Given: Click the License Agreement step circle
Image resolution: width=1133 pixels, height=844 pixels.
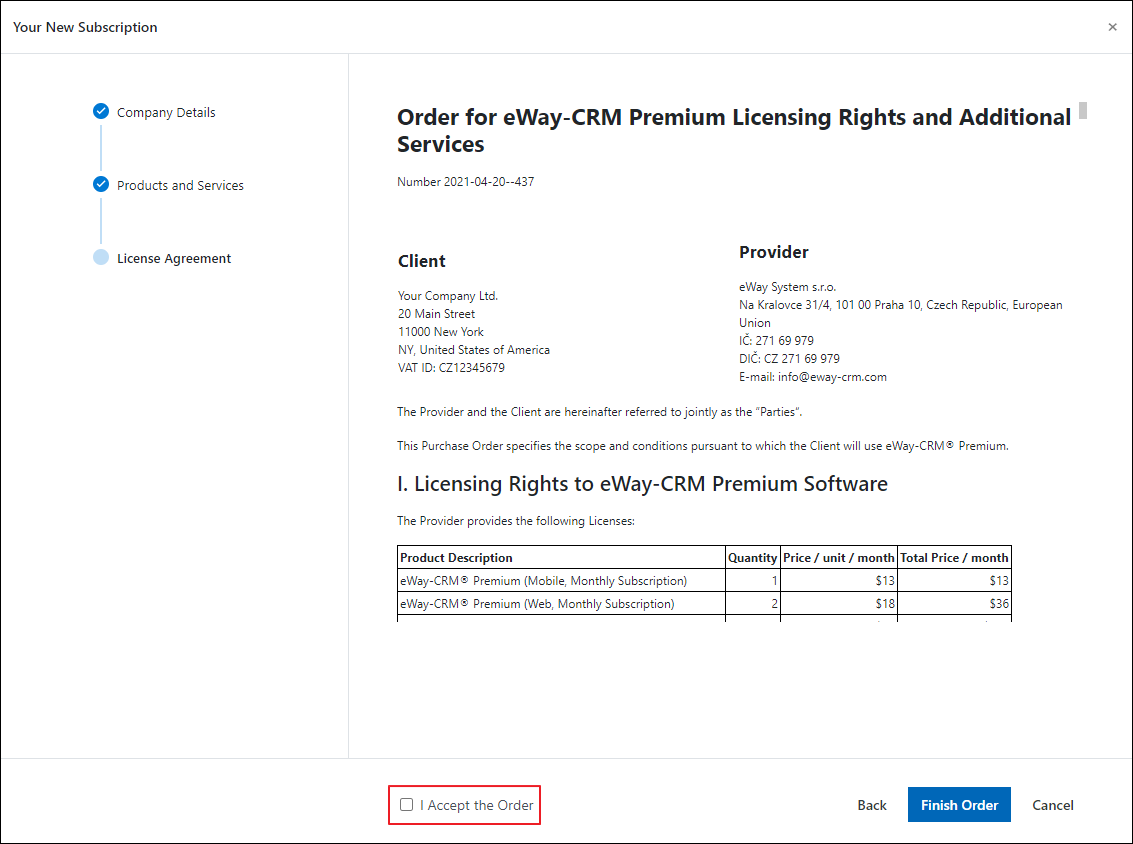Looking at the screenshot, I should [x=101, y=257].
